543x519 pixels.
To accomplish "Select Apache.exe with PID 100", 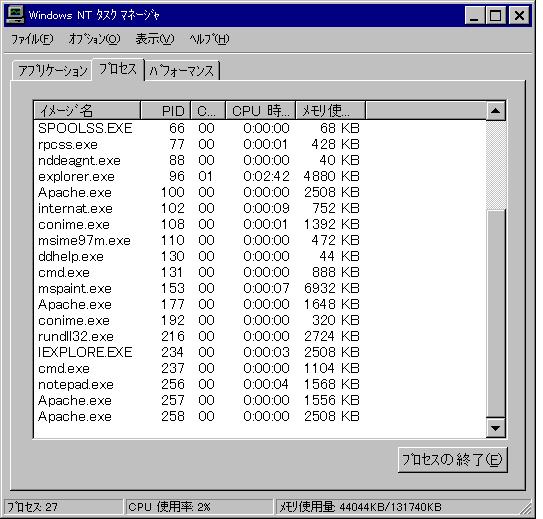I will 260,192.
